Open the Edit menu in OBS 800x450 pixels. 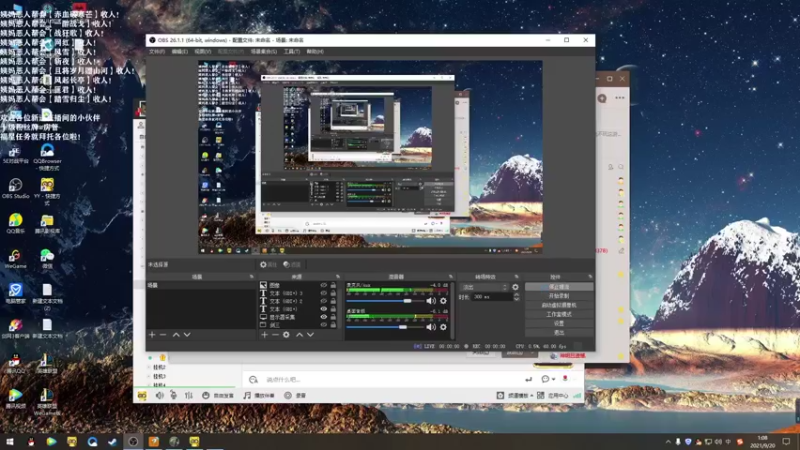click(x=180, y=52)
